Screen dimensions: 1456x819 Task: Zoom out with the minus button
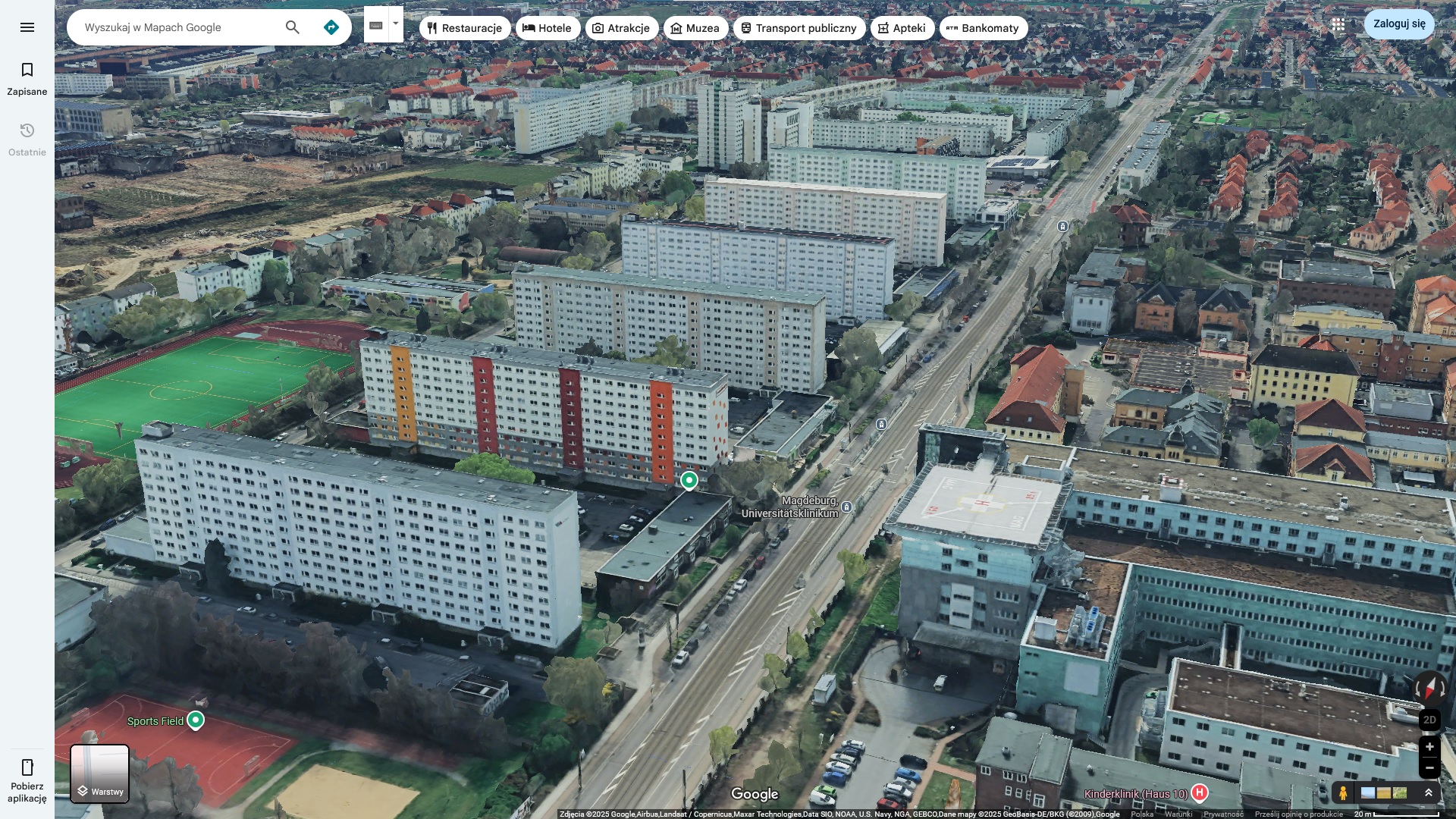point(1429,767)
